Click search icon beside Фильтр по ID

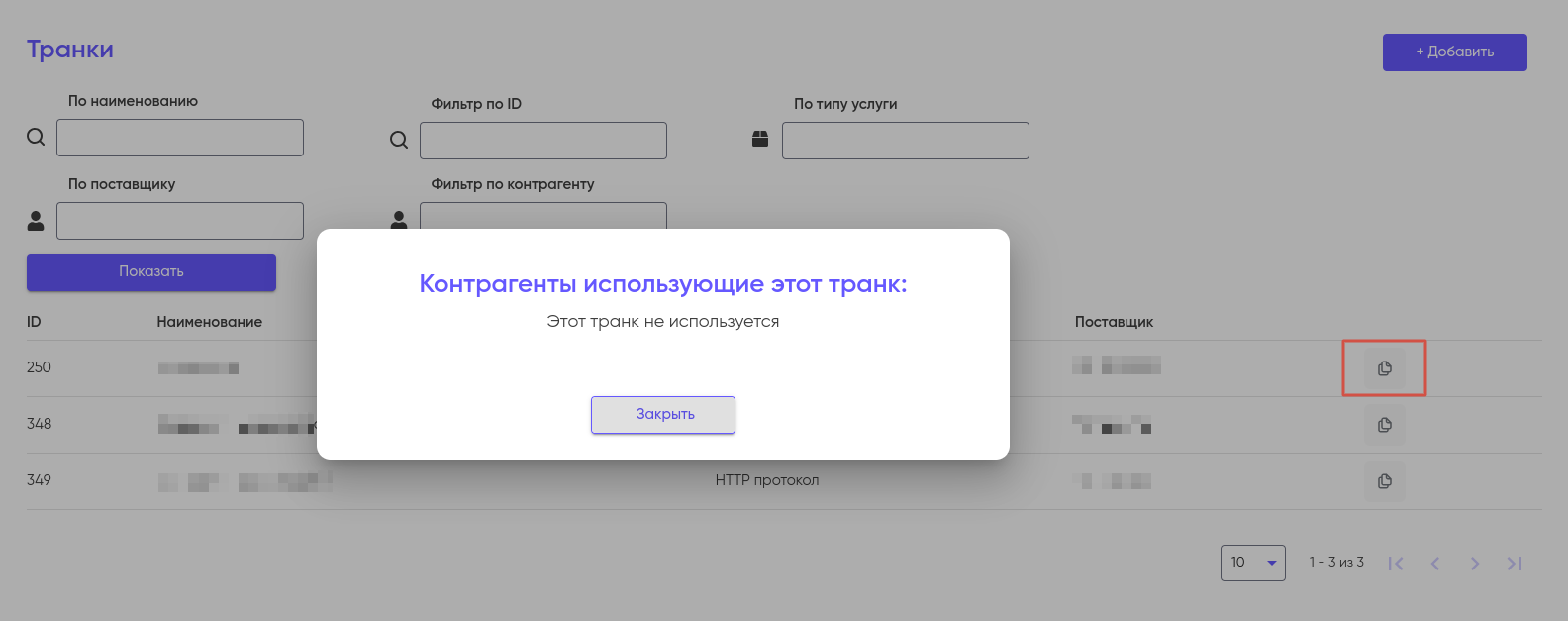pyautogui.click(x=399, y=141)
